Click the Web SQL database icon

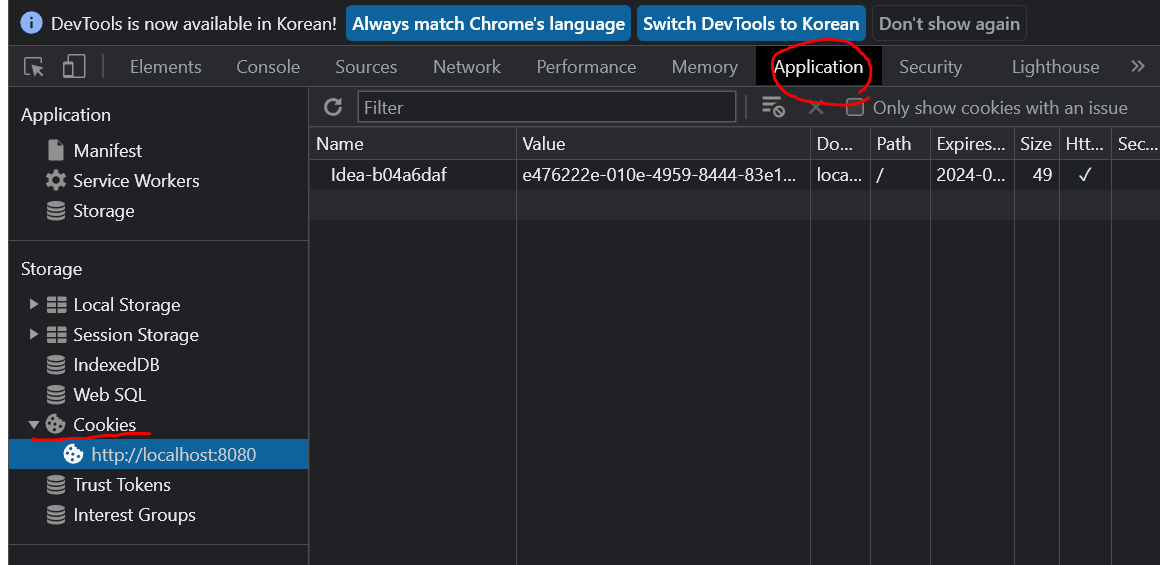tap(55, 395)
